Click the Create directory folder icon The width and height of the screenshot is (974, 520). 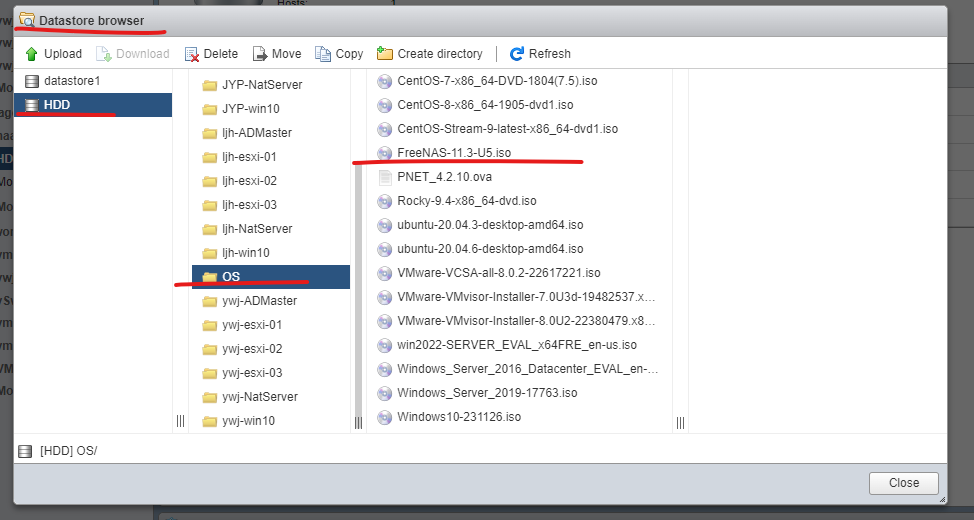385,53
